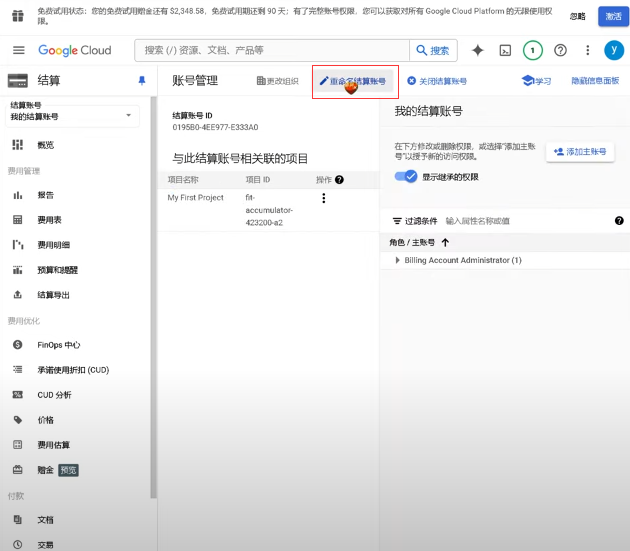Click the 文档 documents icon
This screenshot has width=630, height=551.
[18, 520]
